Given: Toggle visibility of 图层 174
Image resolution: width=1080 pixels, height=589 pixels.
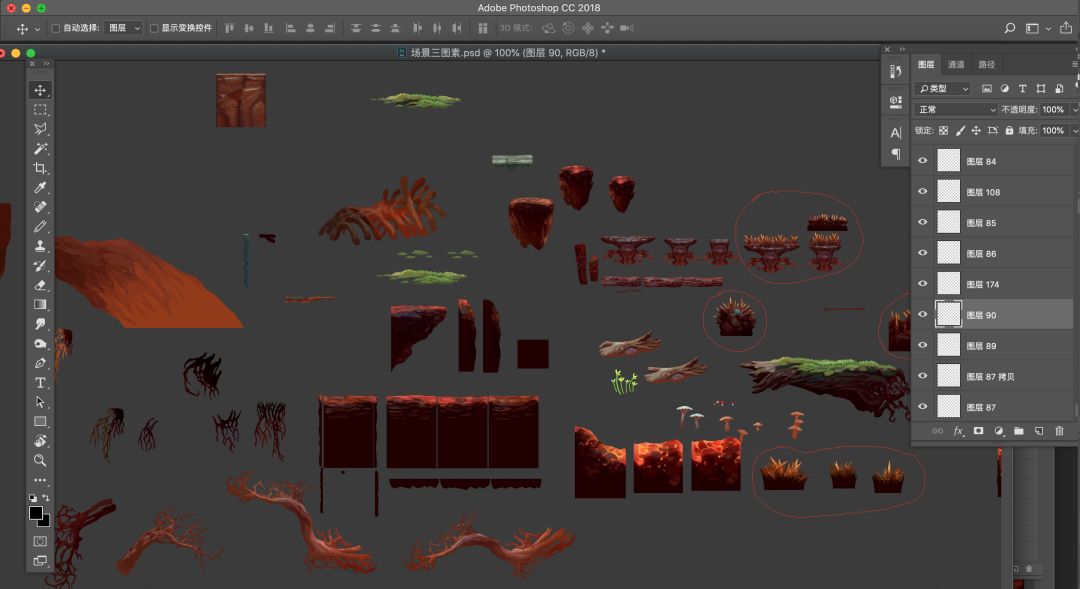Looking at the screenshot, I should click(x=923, y=284).
